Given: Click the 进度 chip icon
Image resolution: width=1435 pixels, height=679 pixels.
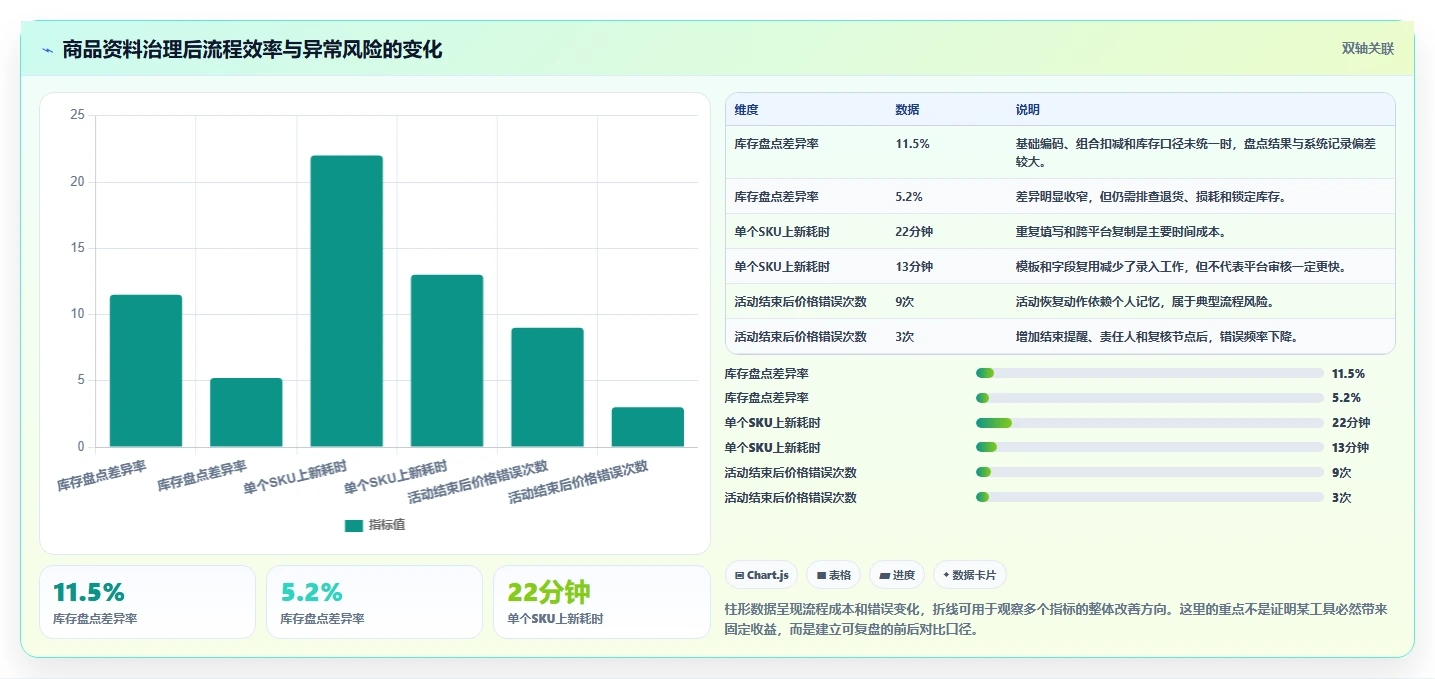Looking at the screenshot, I should (x=885, y=575).
